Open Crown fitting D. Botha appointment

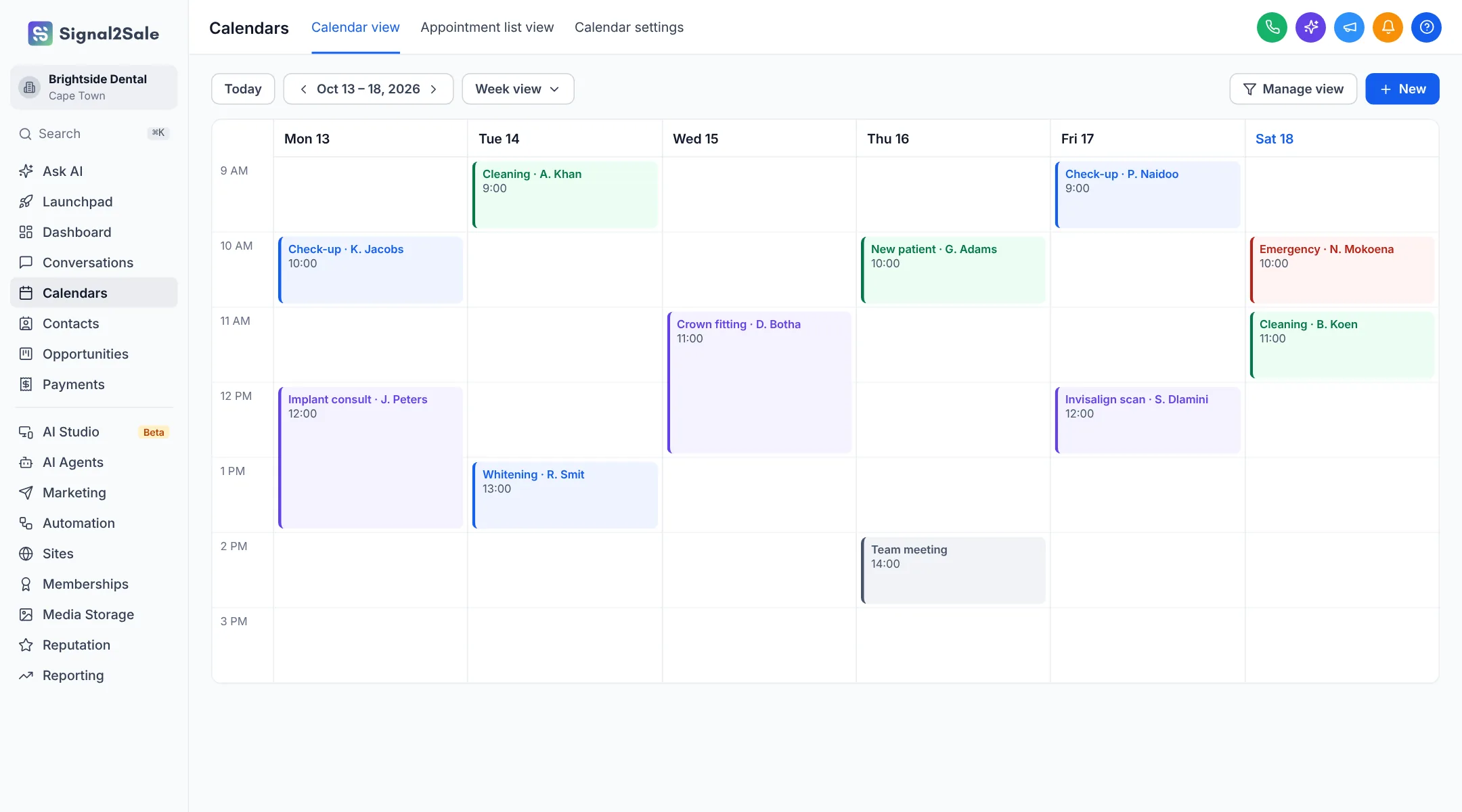(759, 382)
